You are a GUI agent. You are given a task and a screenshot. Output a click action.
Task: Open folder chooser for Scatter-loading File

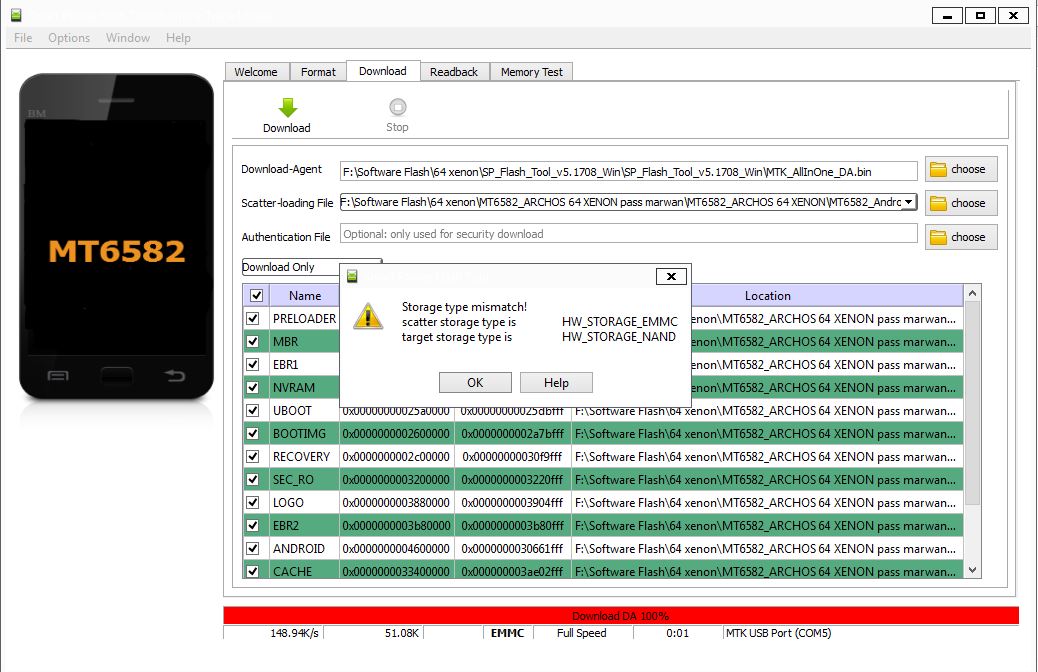tap(961, 203)
